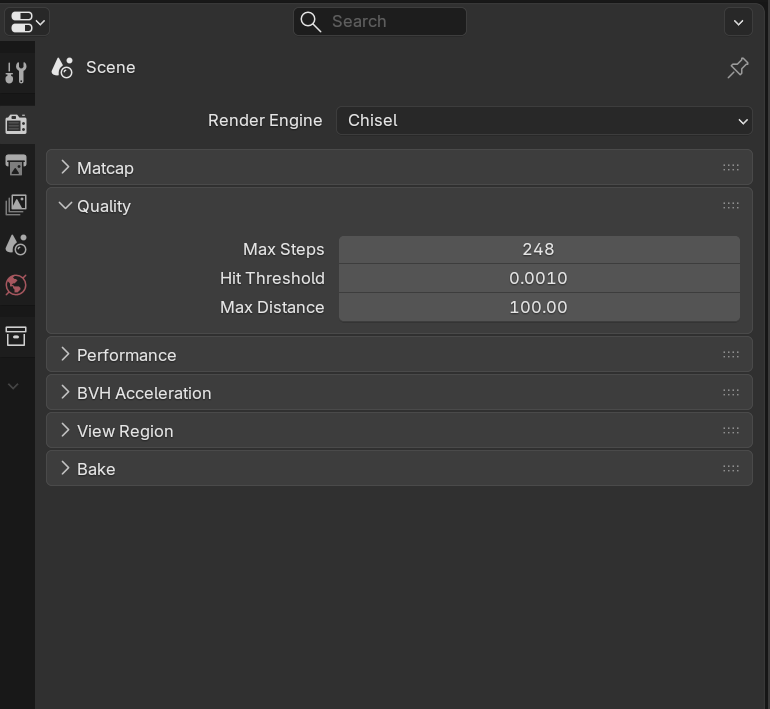
Task: Open the World properties tab
Action: [x=16, y=285]
